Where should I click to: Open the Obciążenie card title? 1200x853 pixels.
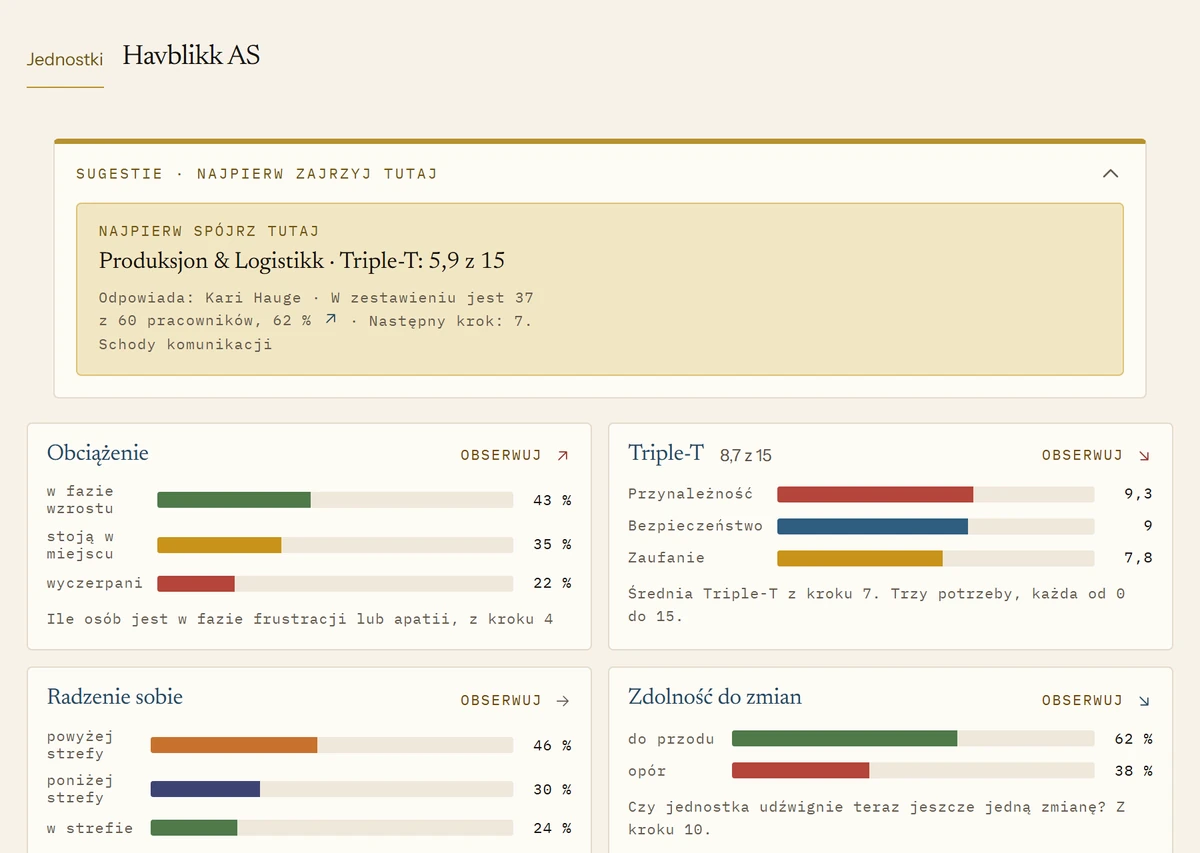coord(98,453)
